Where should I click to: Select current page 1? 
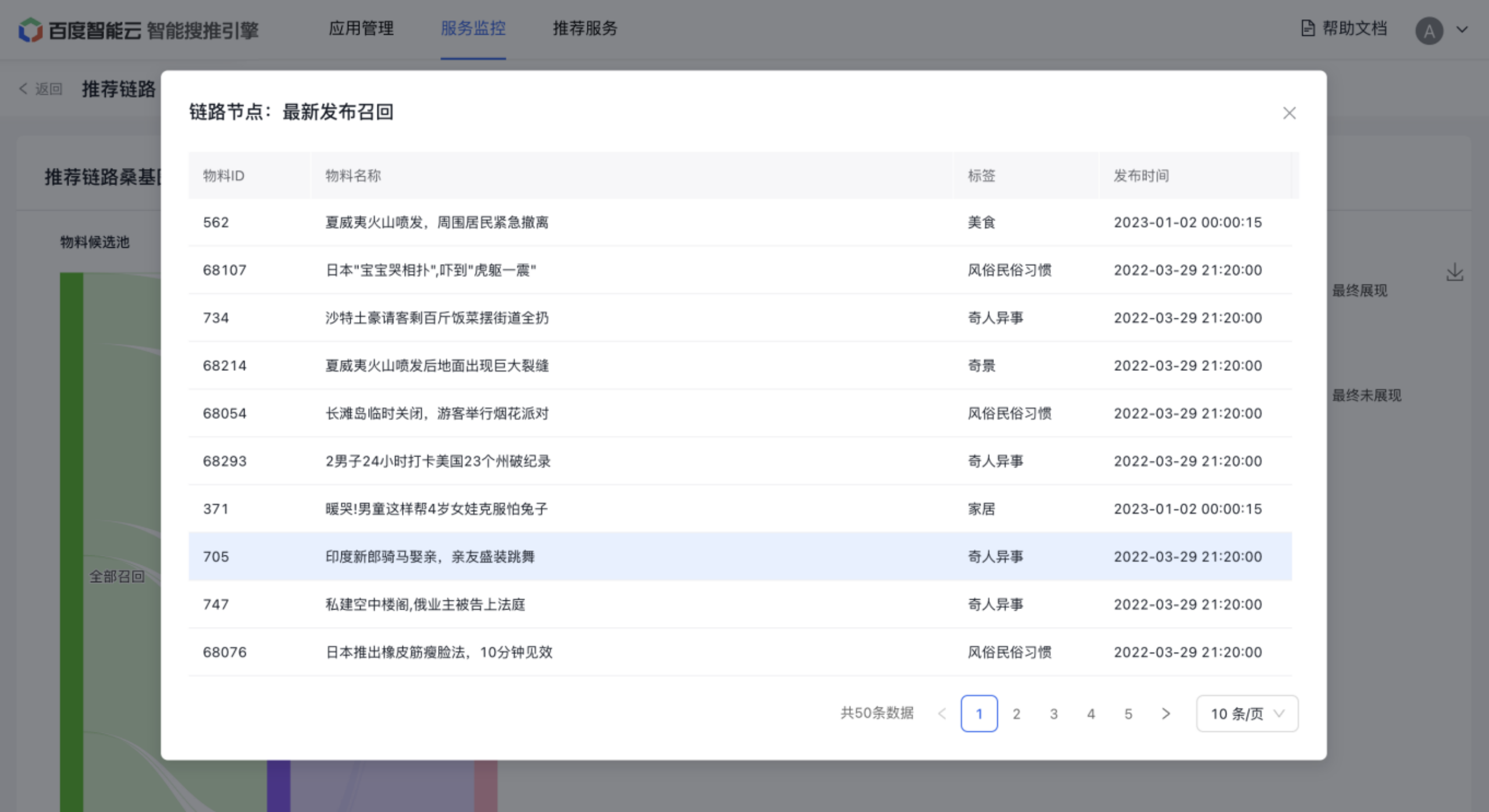pos(979,714)
